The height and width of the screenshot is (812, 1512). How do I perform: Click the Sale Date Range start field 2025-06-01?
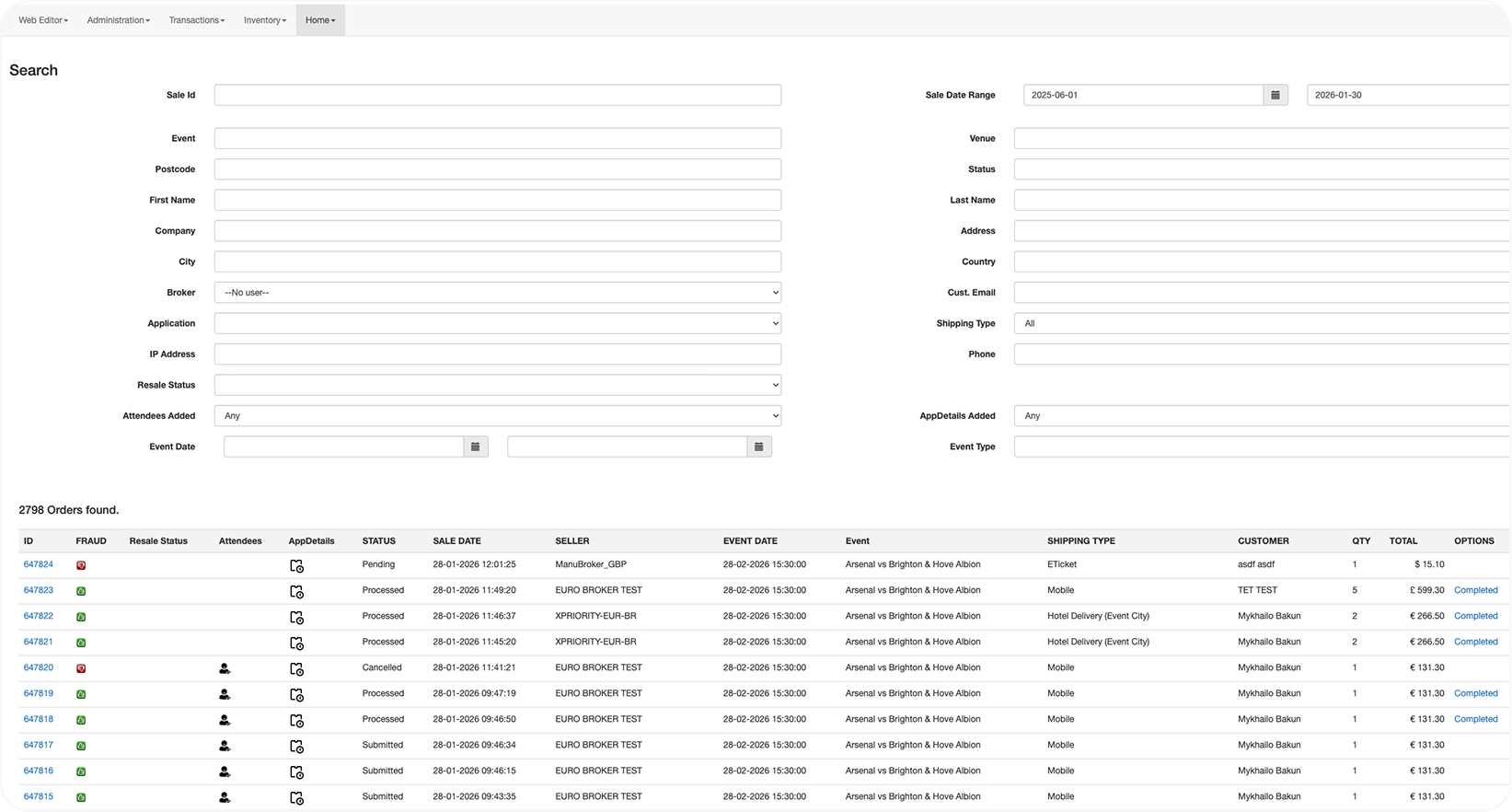[1143, 95]
